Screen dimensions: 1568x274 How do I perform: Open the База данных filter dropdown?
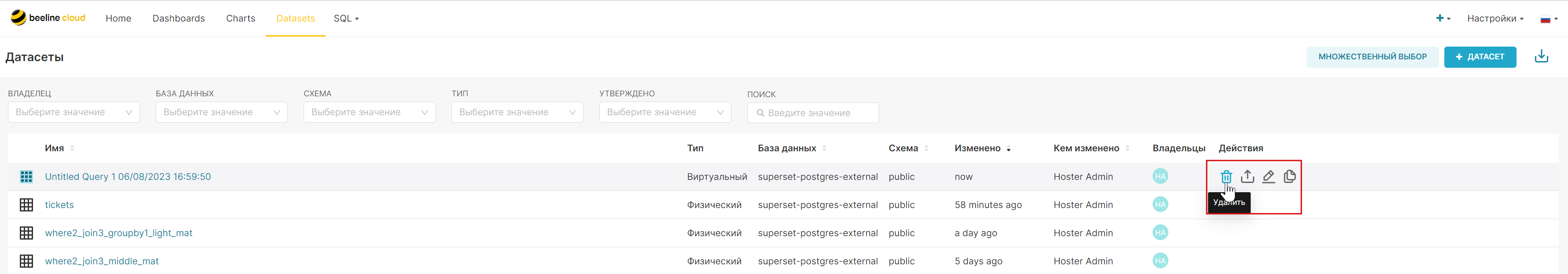[221, 112]
